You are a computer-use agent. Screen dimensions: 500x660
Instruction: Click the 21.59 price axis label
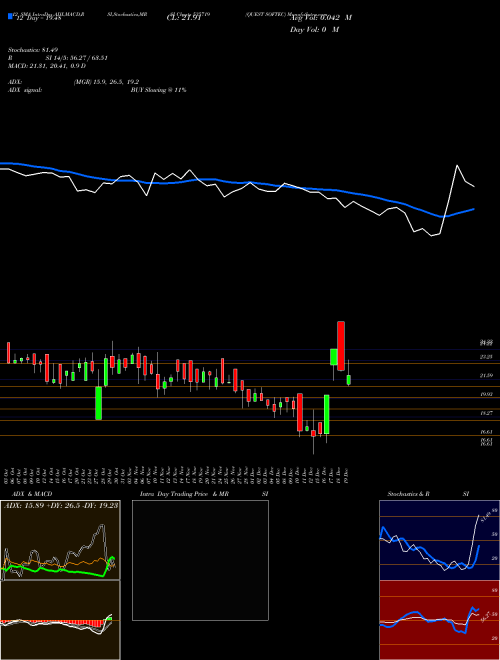coord(487,375)
